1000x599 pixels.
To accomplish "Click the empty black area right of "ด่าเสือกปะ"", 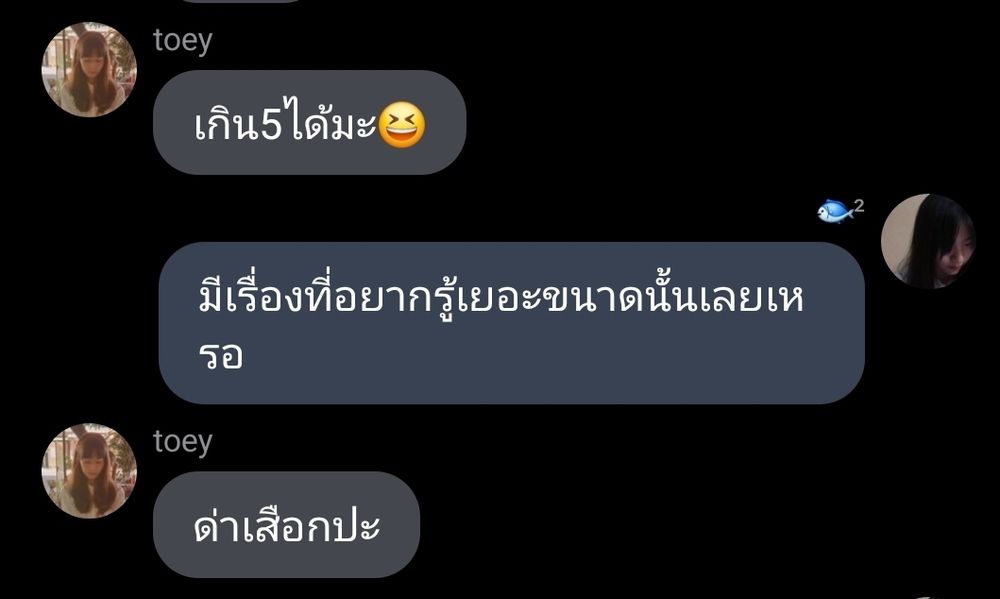I will pyautogui.click(x=702, y=524).
